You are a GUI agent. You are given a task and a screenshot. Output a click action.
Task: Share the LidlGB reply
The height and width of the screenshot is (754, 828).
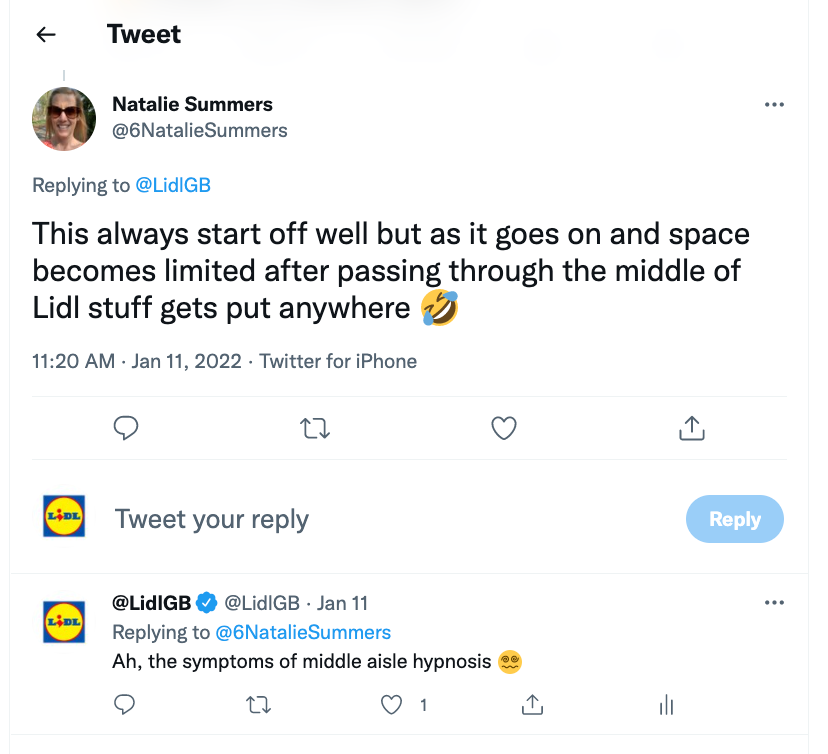tap(533, 705)
